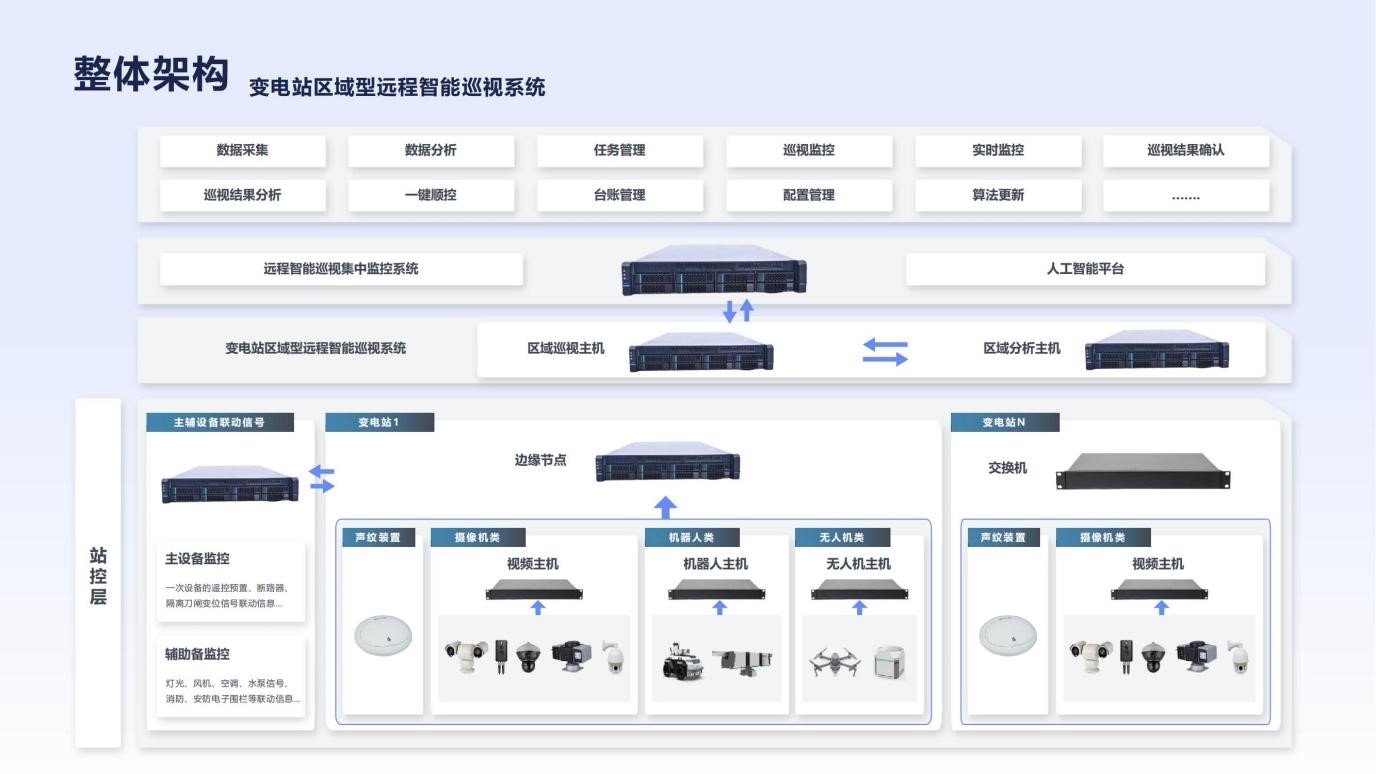Image resolution: width=1376 pixels, height=774 pixels.
Task: Select the 变电站1 section tab
Action: point(379,423)
